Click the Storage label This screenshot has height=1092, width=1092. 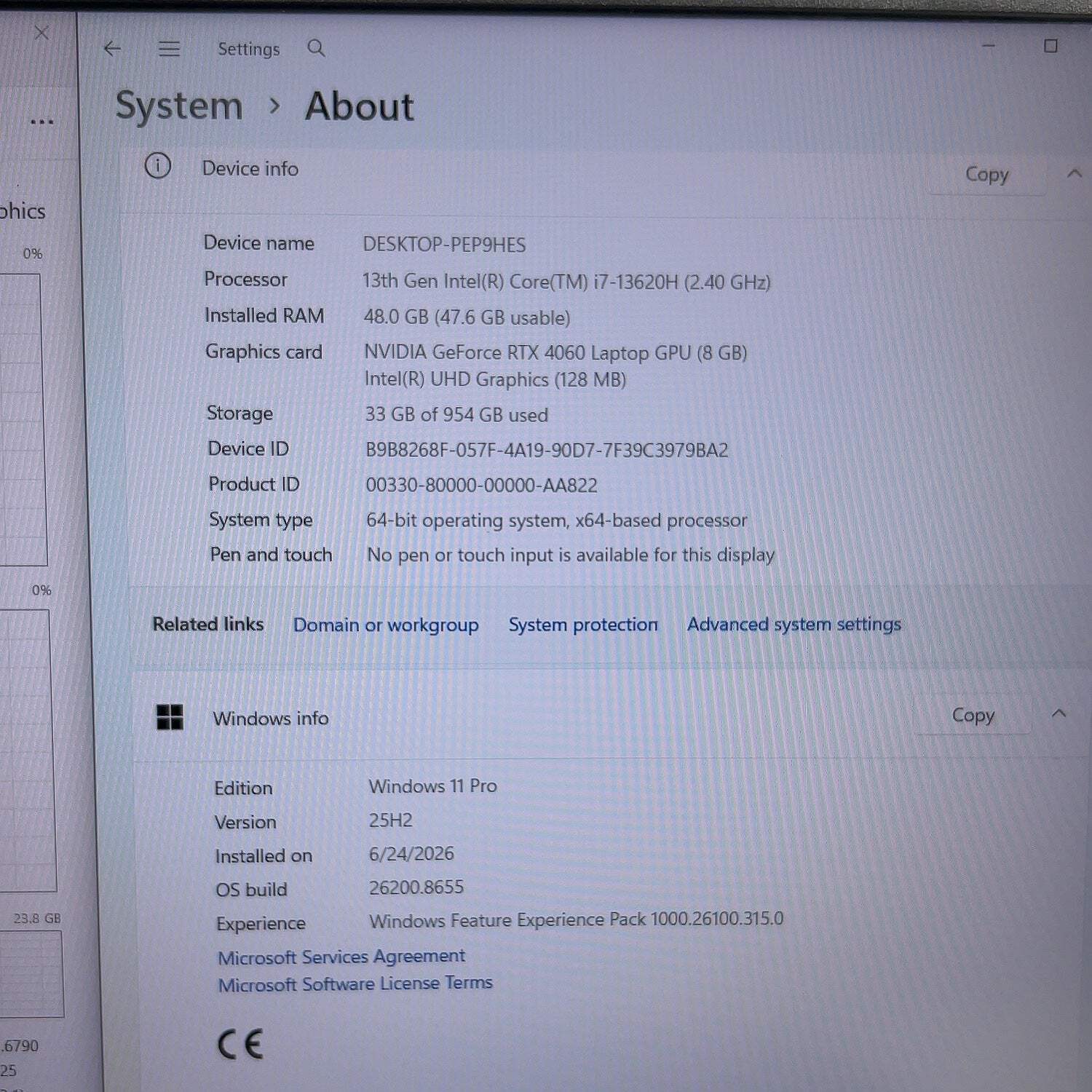[240, 414]
